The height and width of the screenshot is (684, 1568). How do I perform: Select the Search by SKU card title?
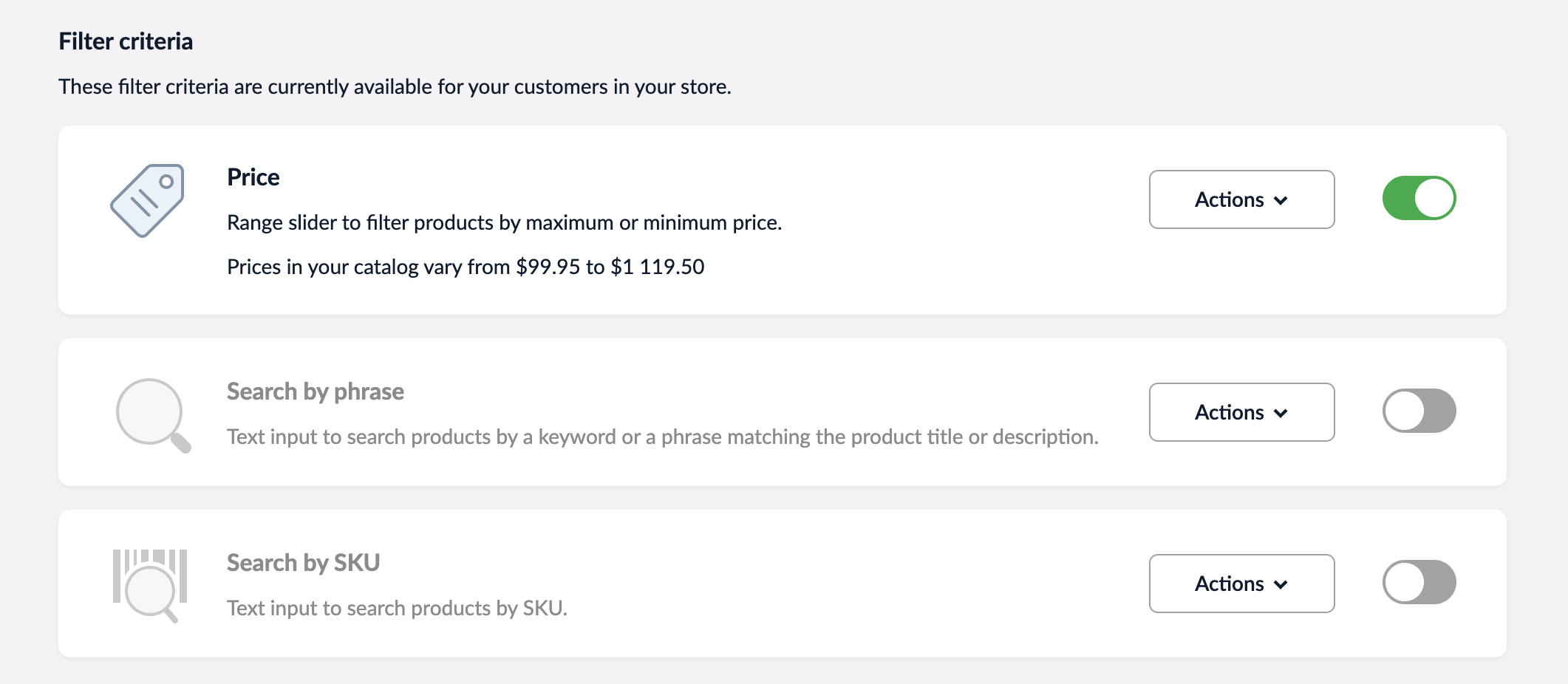(x=303, y=562)
